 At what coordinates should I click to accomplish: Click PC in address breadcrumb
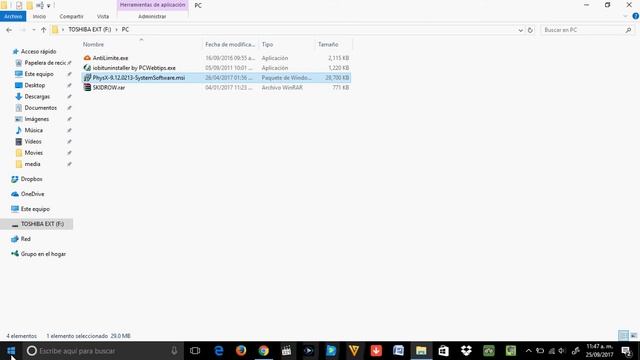[x=125, y=30]
